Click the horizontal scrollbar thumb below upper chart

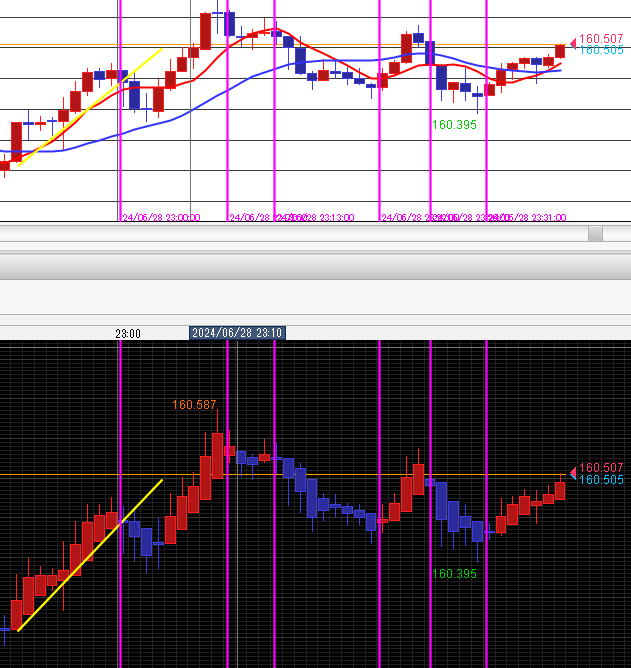pos(595,234)
